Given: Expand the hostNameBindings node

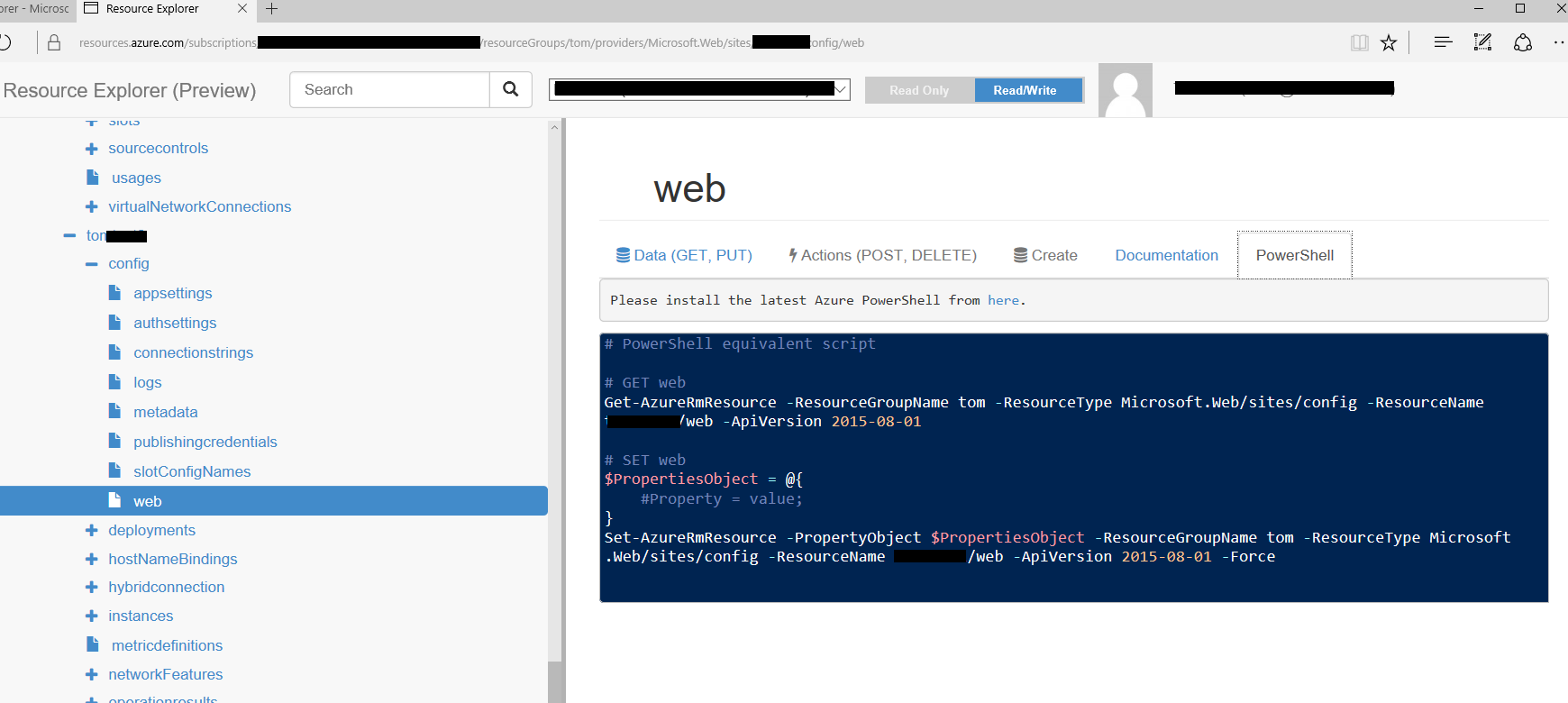Looking at the screenshot, I should click(91, 560).
